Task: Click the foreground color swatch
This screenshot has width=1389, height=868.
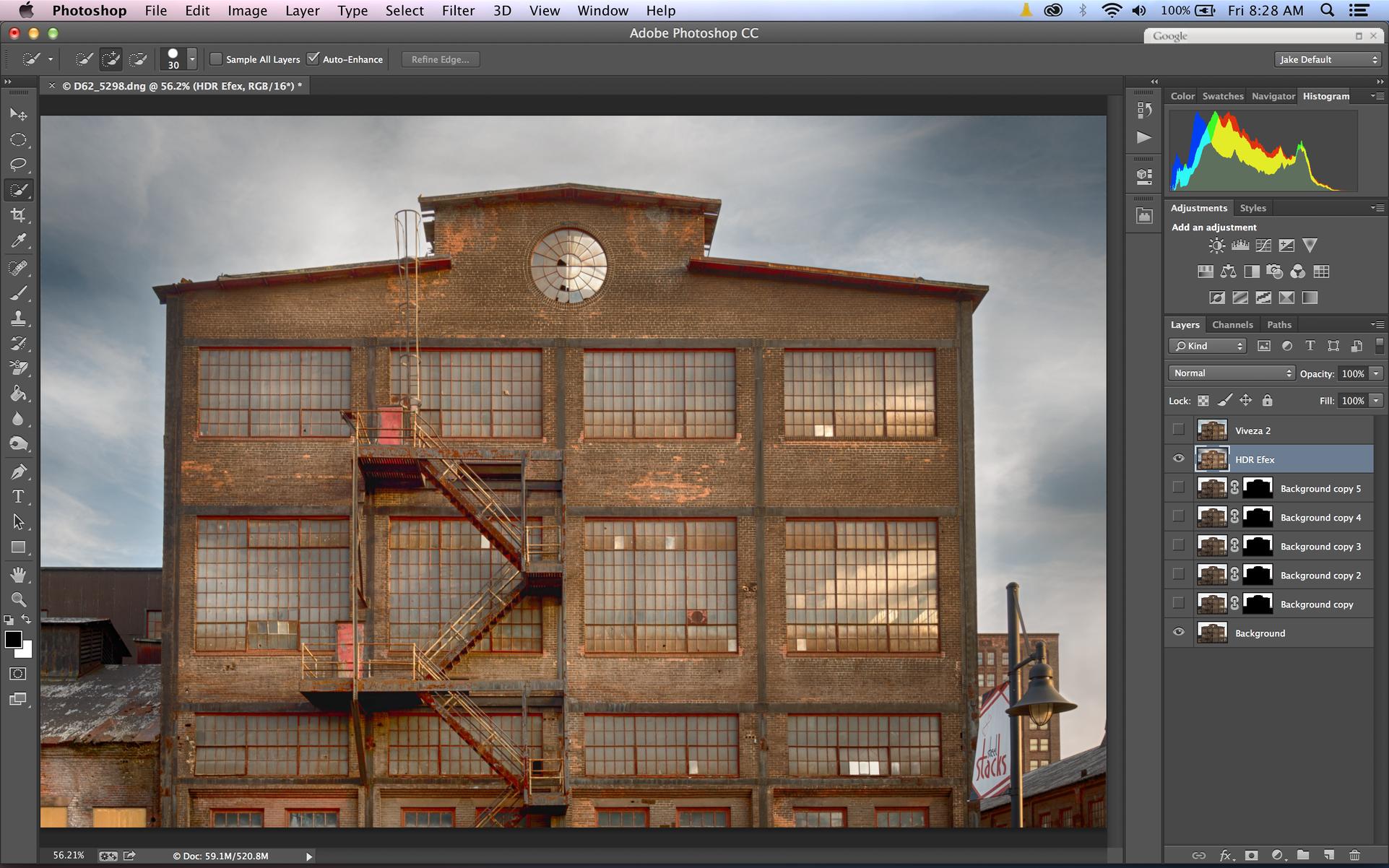Action: pos(13,639)
